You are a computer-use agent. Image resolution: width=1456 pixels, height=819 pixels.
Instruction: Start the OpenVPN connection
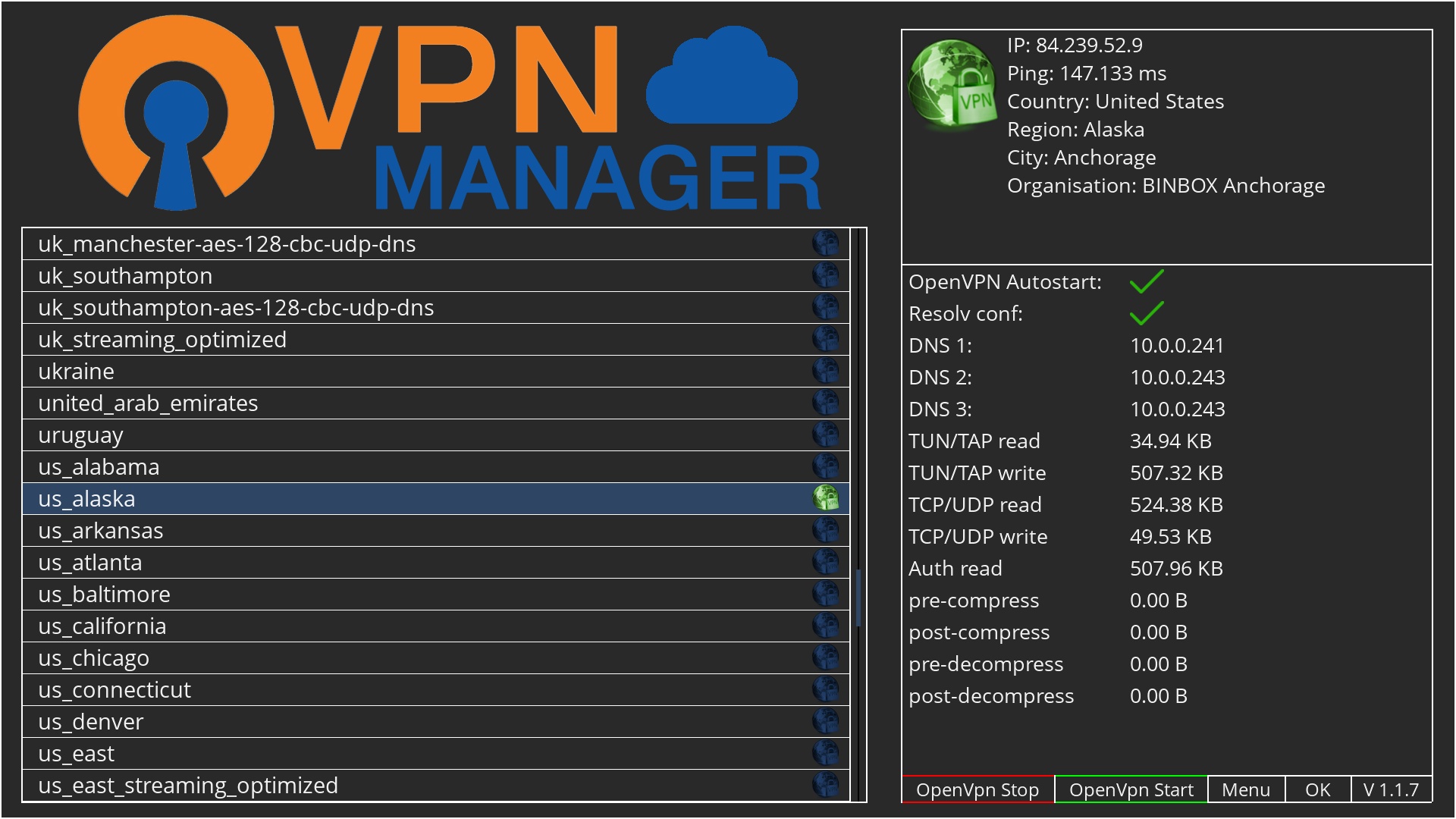[x=1131, y=789]
